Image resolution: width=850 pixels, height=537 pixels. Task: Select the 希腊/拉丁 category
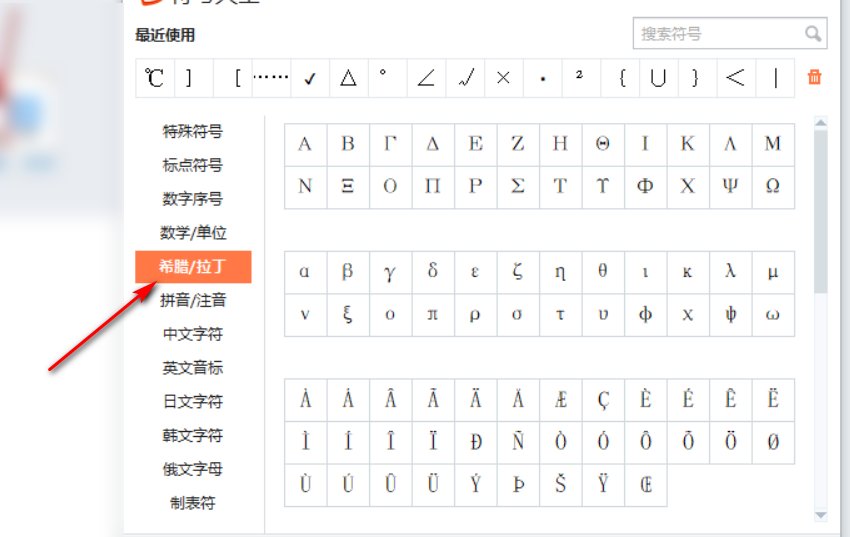(x=193, y=267)
